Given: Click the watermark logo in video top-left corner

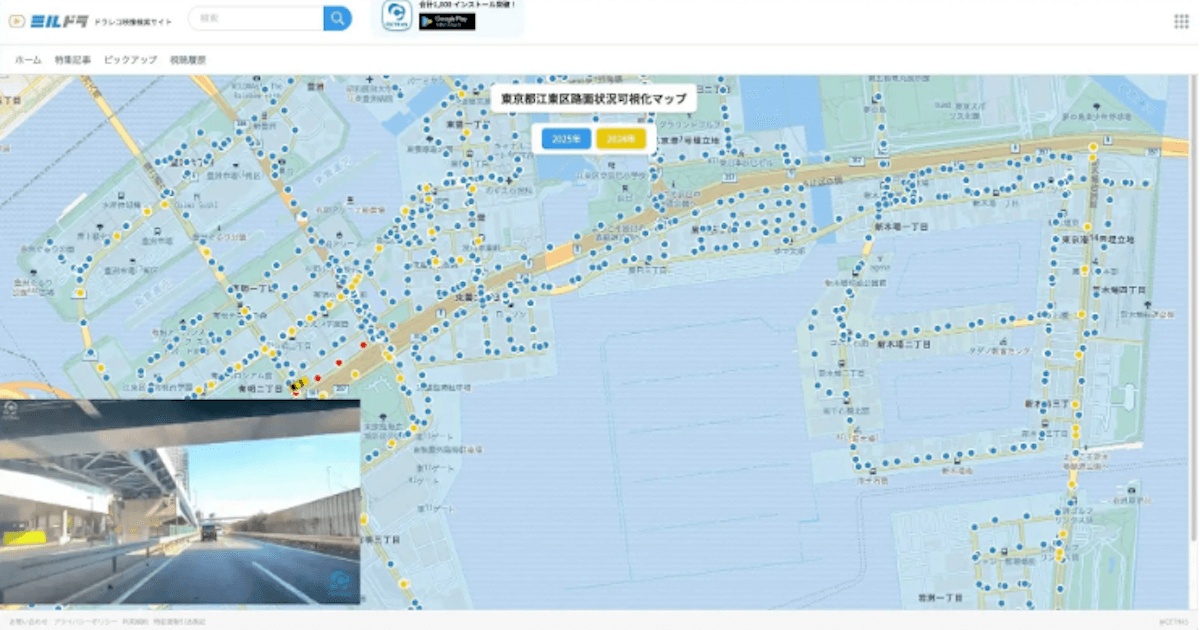Looking at the screenshot, I should [x=9, y=408].
